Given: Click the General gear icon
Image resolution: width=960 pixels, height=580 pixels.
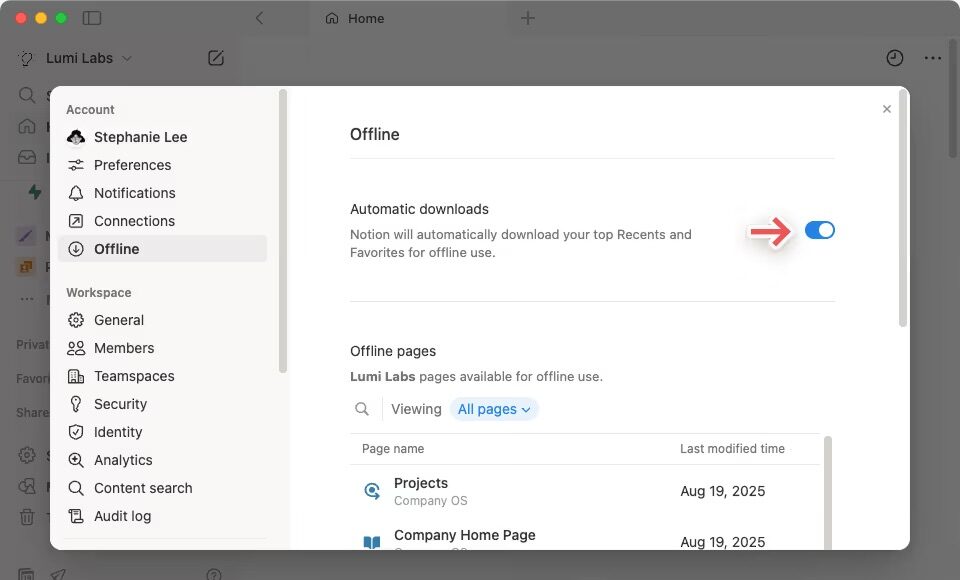Looking at the screenshot, I should coord(76,320).
